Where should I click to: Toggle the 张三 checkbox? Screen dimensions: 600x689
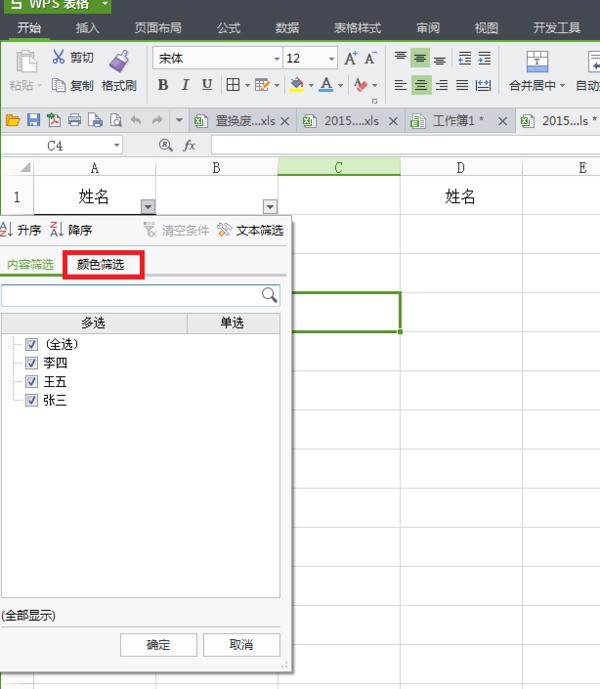[x=32, y=400]
